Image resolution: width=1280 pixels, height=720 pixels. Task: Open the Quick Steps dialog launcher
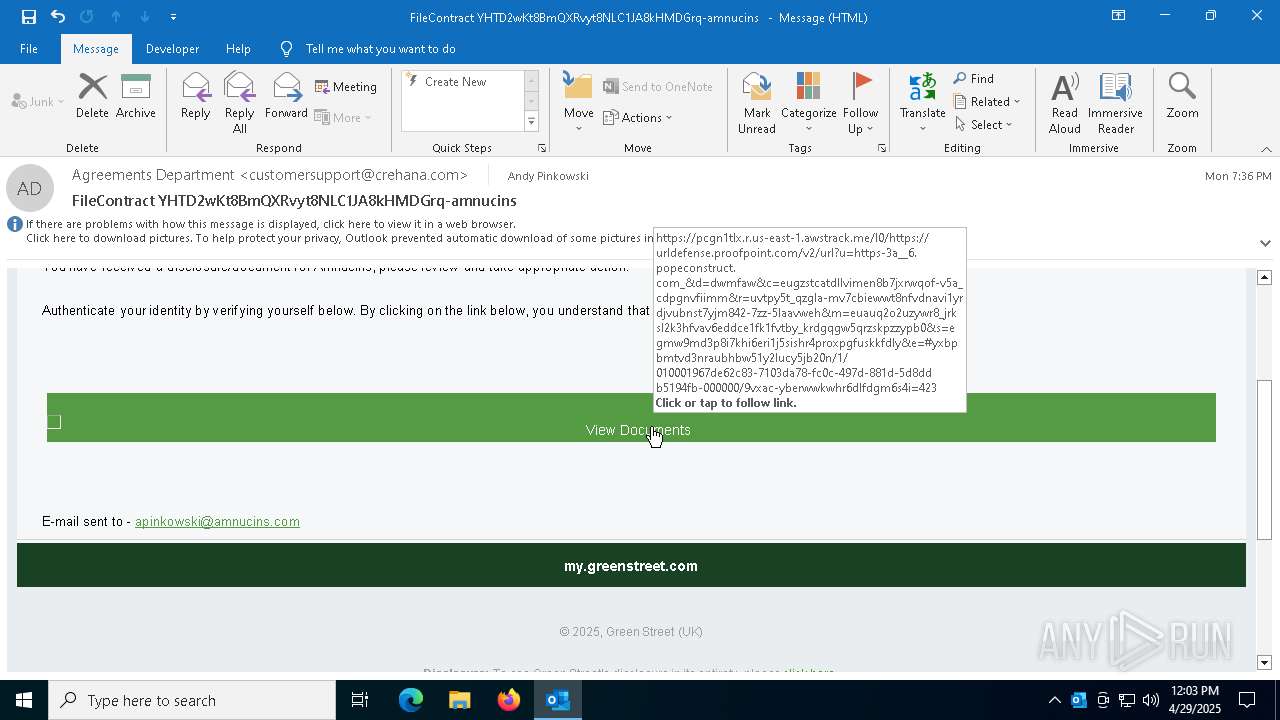click(x=542, y=148)
